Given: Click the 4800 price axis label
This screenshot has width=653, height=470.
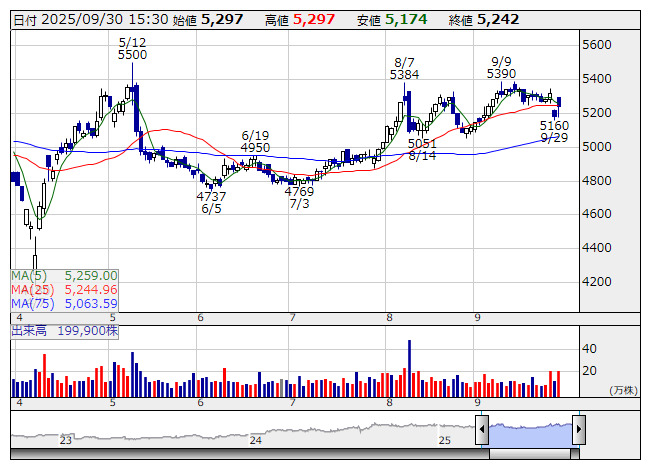Looking at the screenshot, I should coord(597,181).
